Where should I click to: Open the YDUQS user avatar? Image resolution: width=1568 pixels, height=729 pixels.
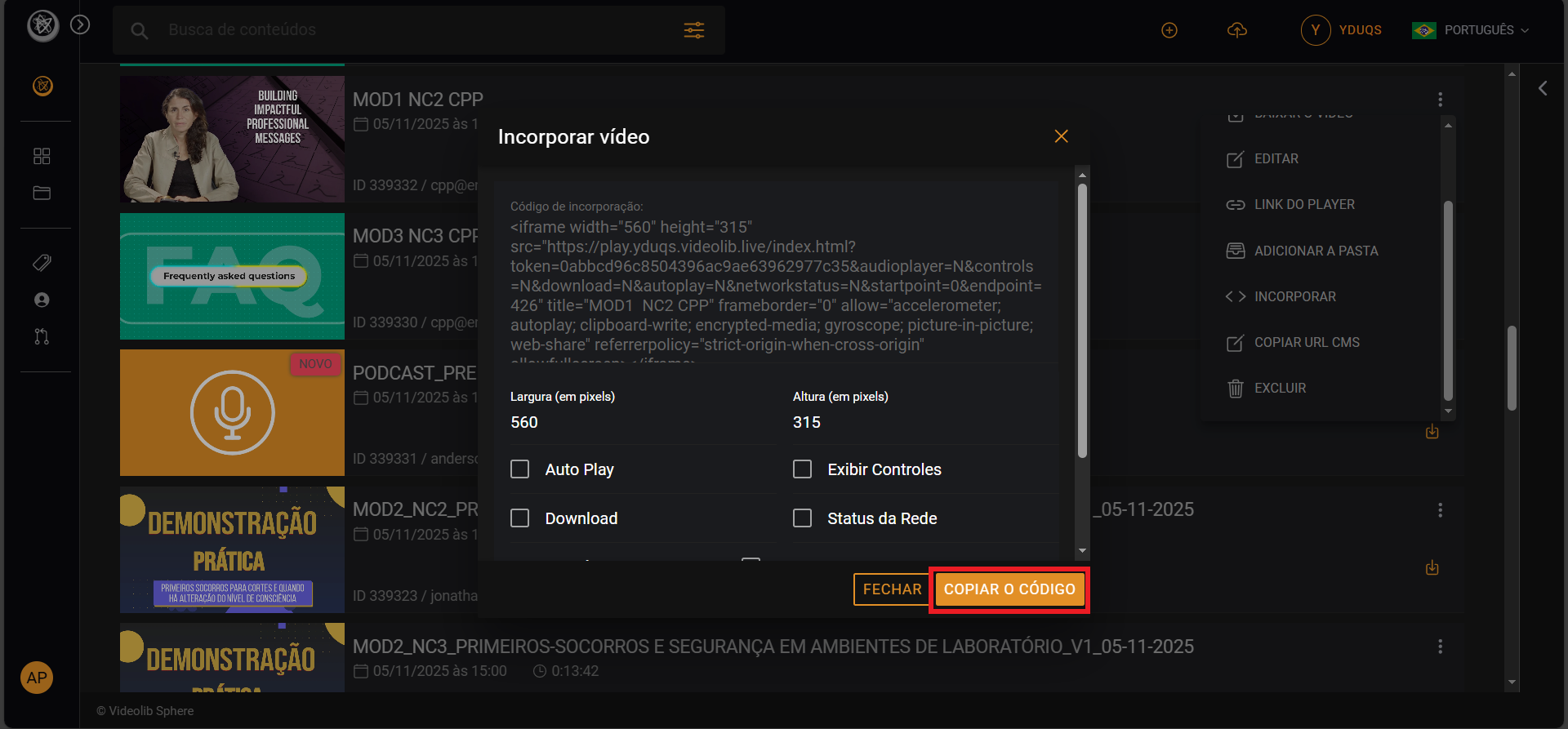1316,30
